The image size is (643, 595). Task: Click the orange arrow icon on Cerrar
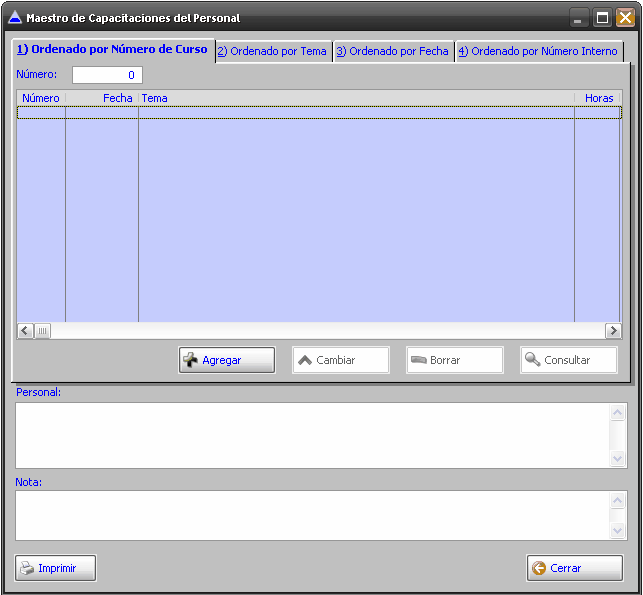pos(539,568)
